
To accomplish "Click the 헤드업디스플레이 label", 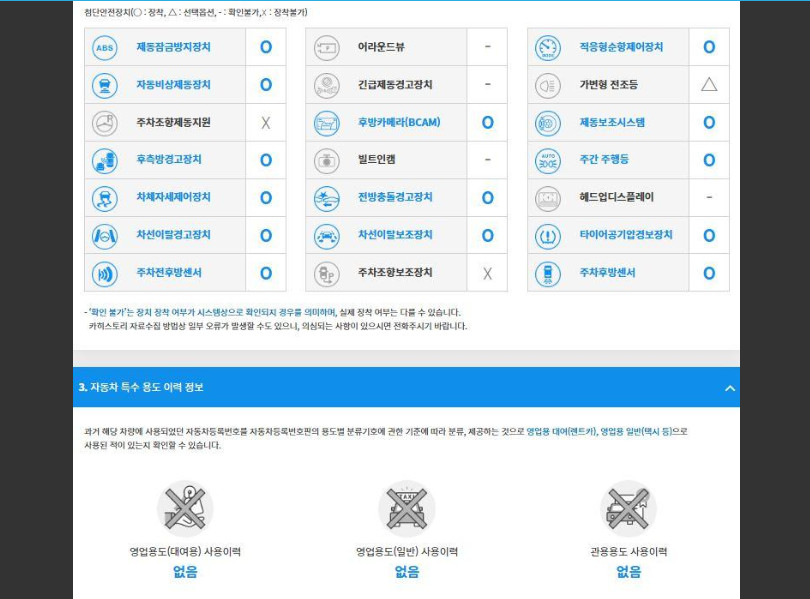I will (x=616, y=197).
